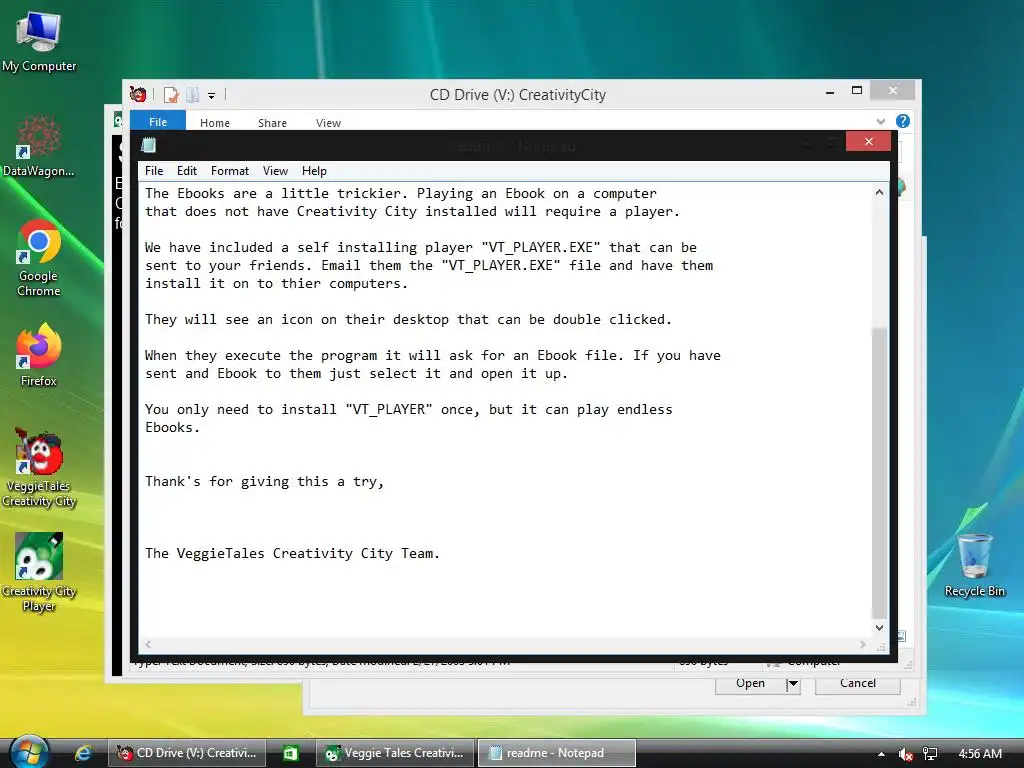Viewport: 1024px width, 768px height.
Task: Click the Notepad vertical scrollbar thumb
Action: (x=880, y=472)
